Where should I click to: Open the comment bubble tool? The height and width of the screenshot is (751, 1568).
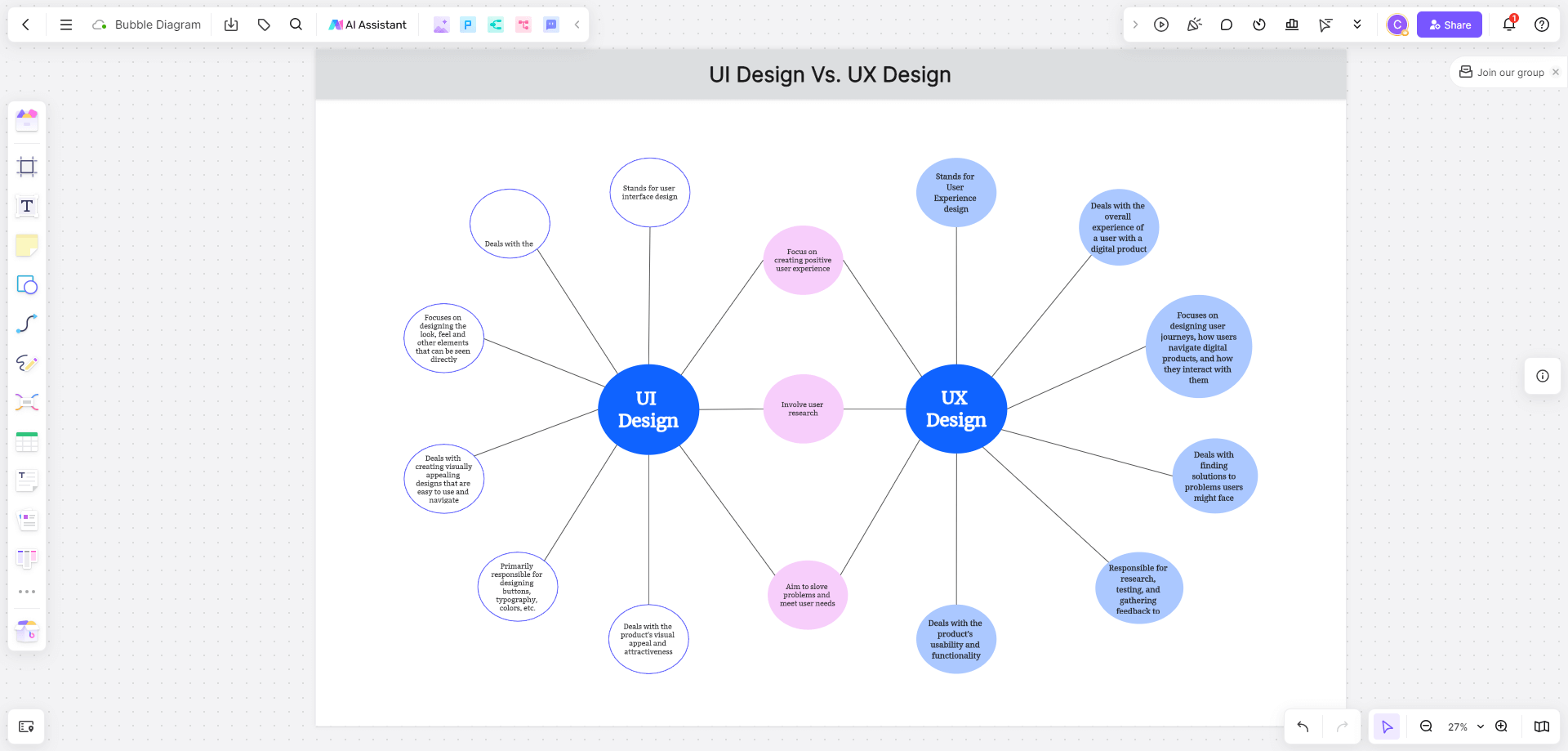click(1226, 25)
